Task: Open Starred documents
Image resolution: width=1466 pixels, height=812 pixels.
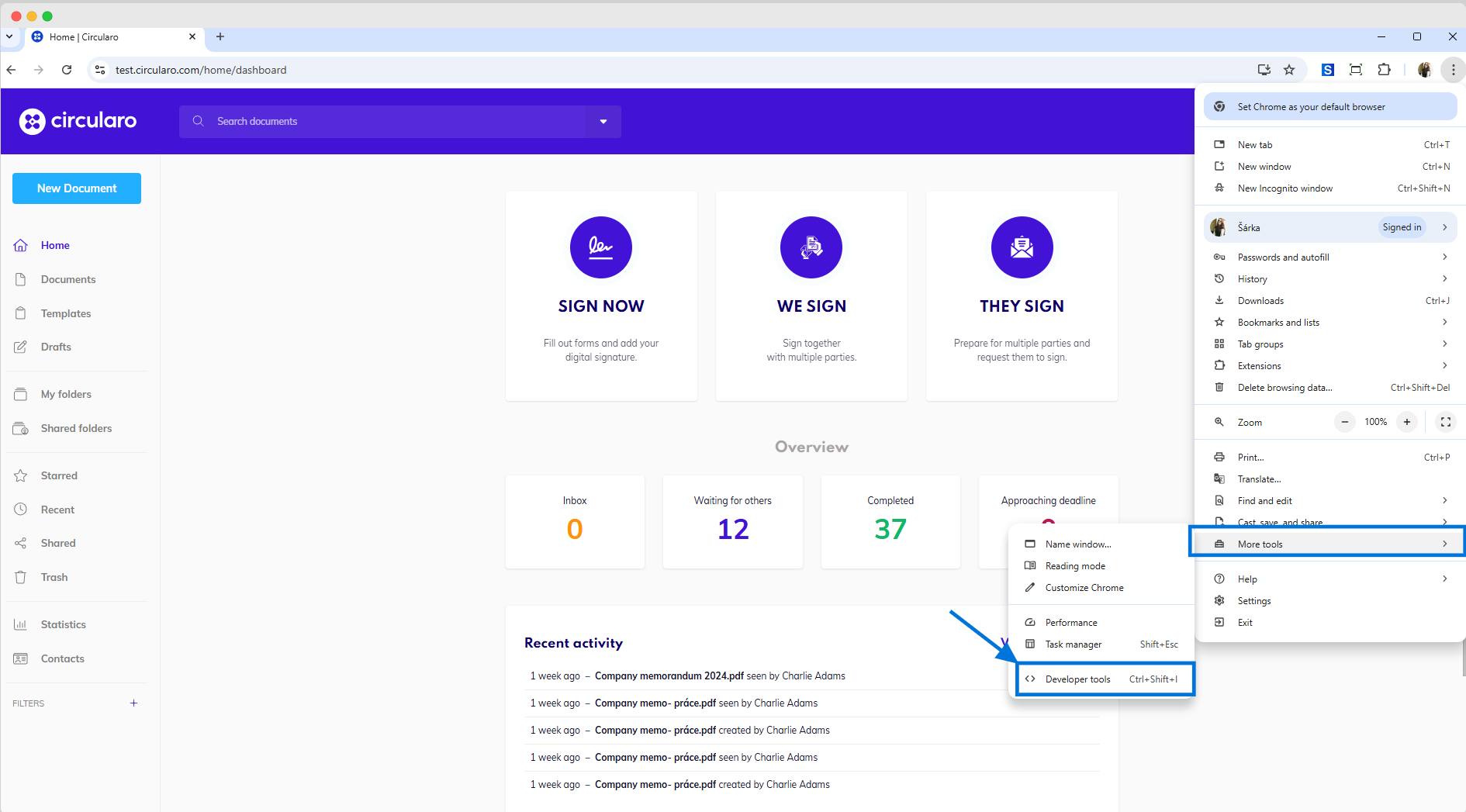Action: 59,475
